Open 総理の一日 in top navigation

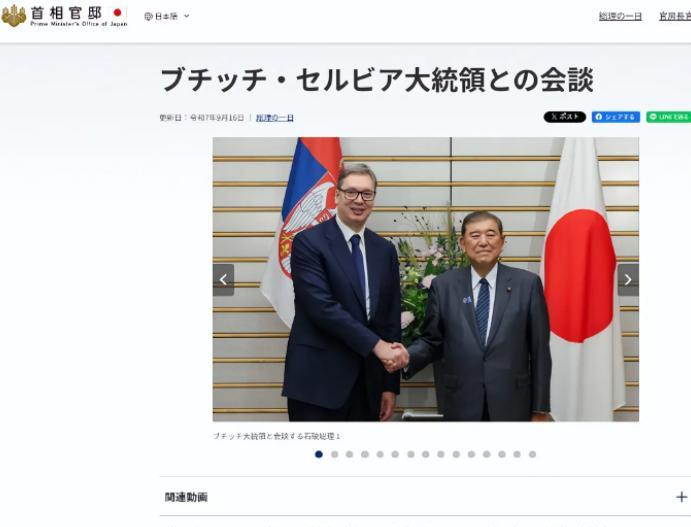pos(620,16)
